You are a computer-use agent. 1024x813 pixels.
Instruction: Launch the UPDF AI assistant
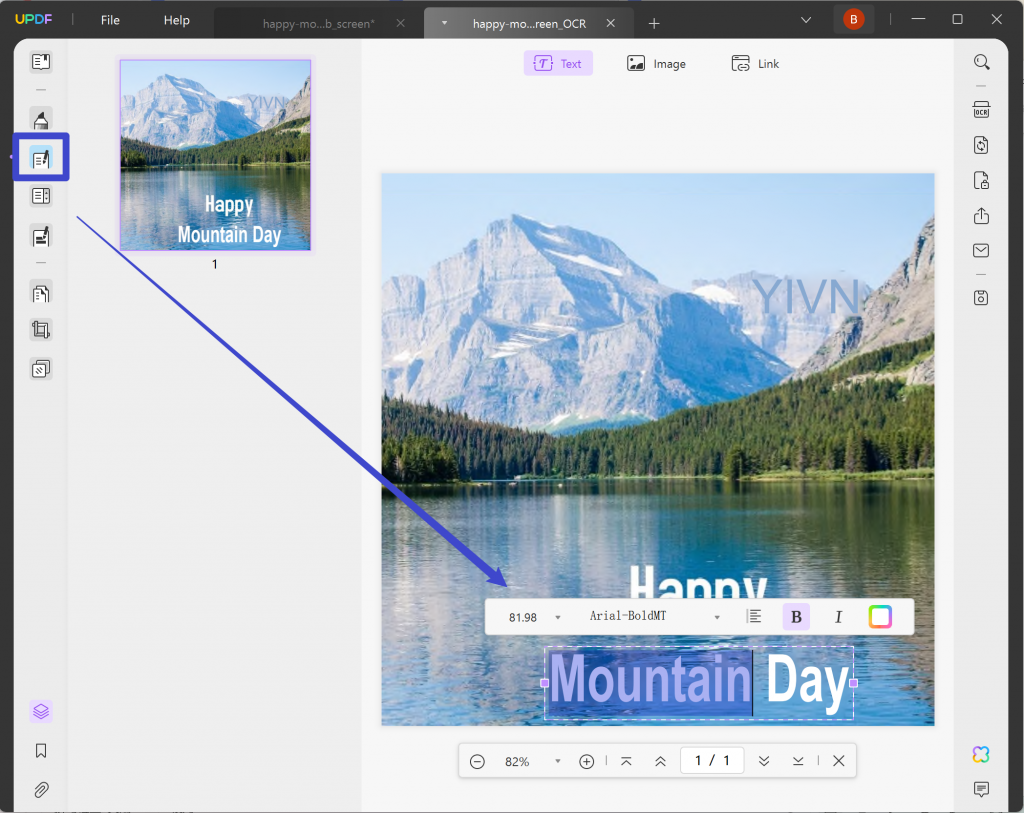(981, 755)
